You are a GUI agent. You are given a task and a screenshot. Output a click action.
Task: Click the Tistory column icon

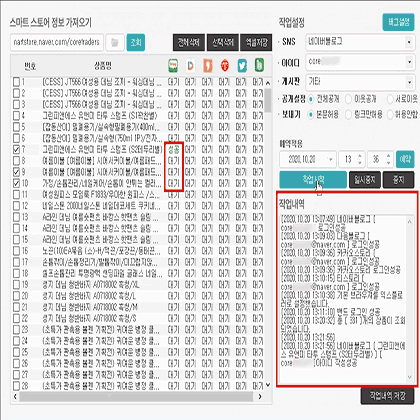tap(225, 66)
